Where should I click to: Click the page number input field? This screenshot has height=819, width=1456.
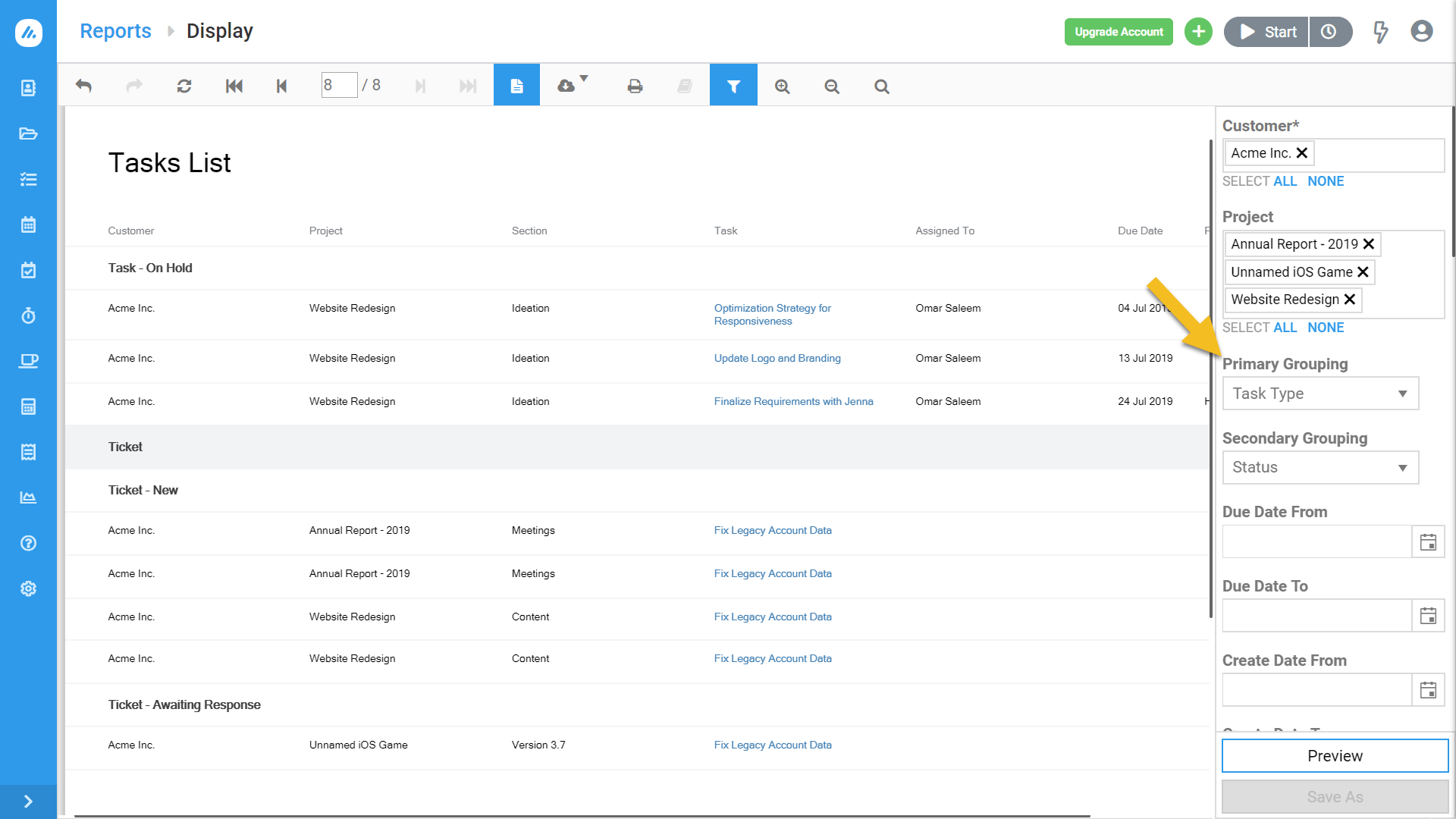point(339,85)
